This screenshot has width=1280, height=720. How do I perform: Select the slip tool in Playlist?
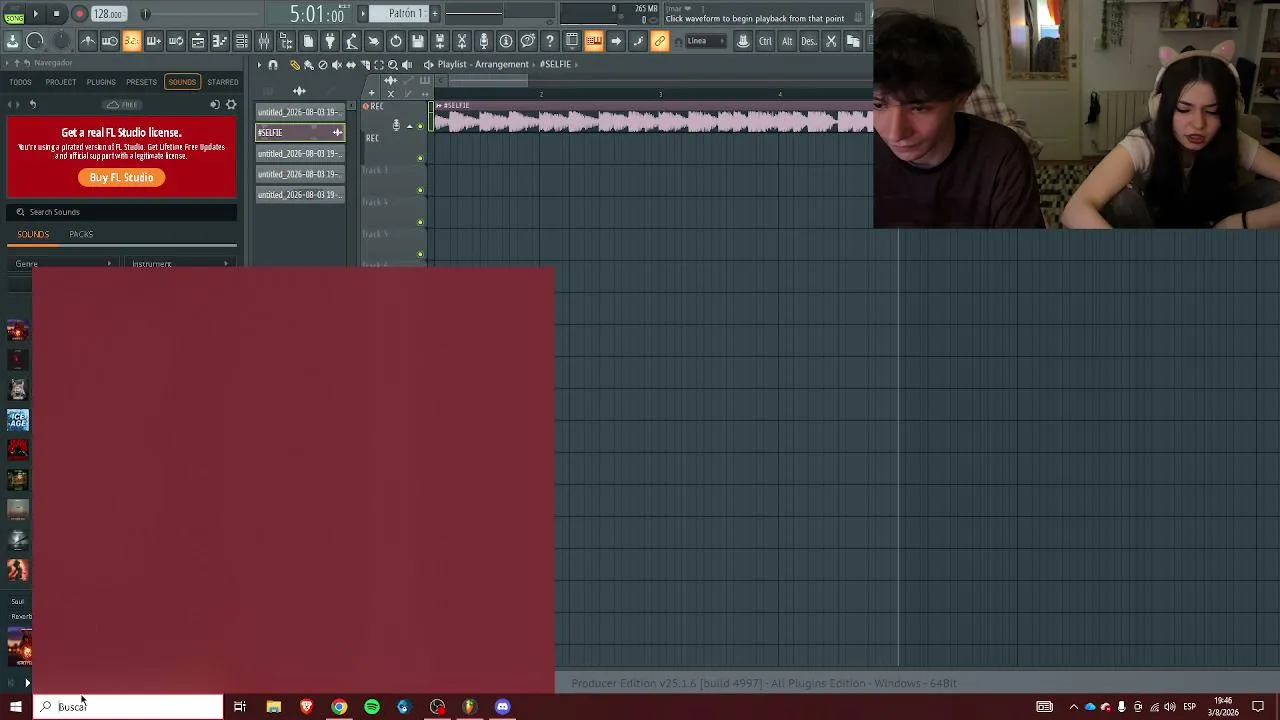pyautogui.click(x=350, y=65)
